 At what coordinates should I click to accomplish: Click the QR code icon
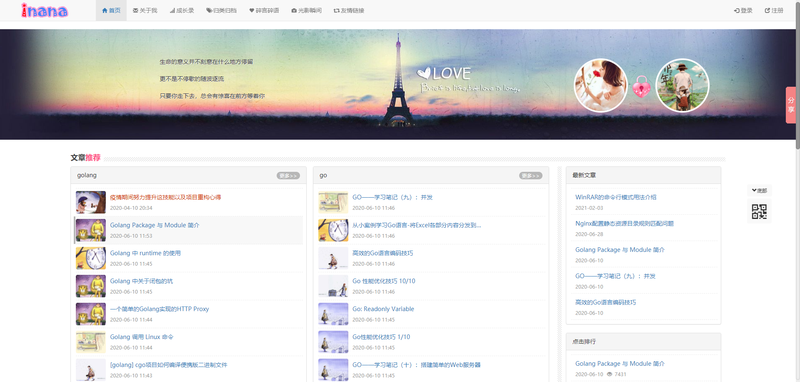pyautogui.click(x=759, y=211)
